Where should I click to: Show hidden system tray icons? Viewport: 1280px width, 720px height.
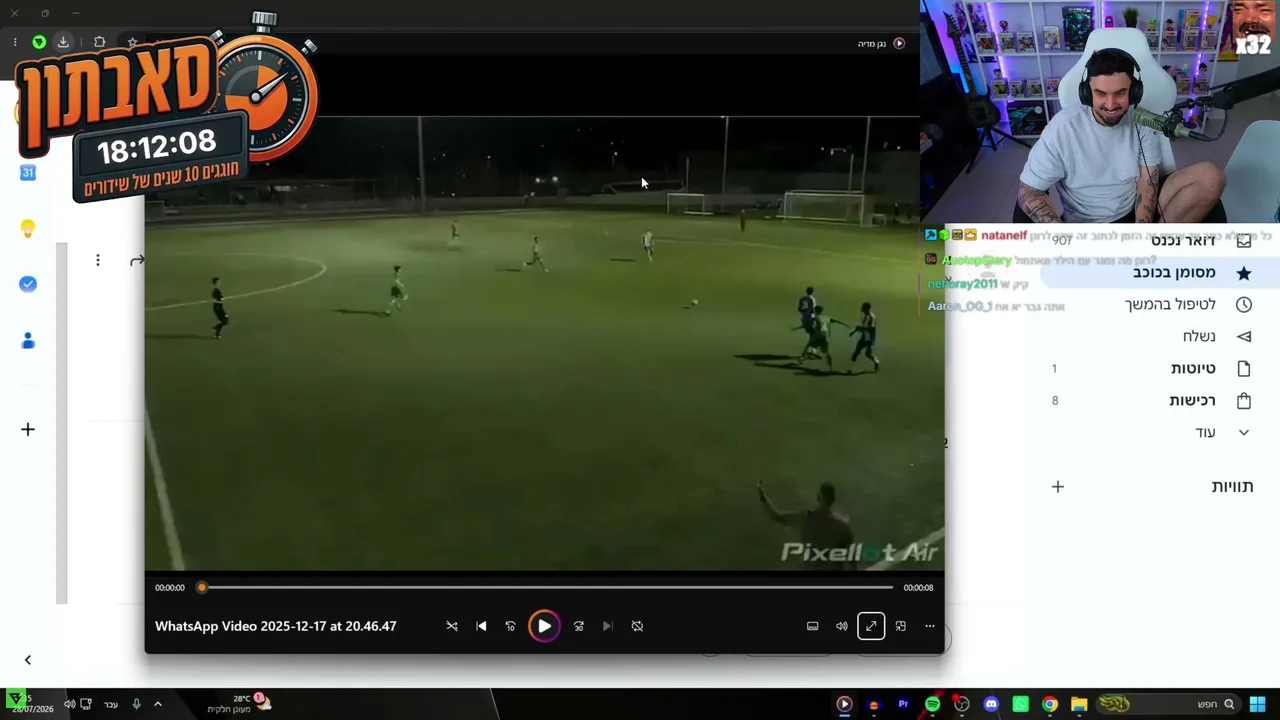[157, 704]
